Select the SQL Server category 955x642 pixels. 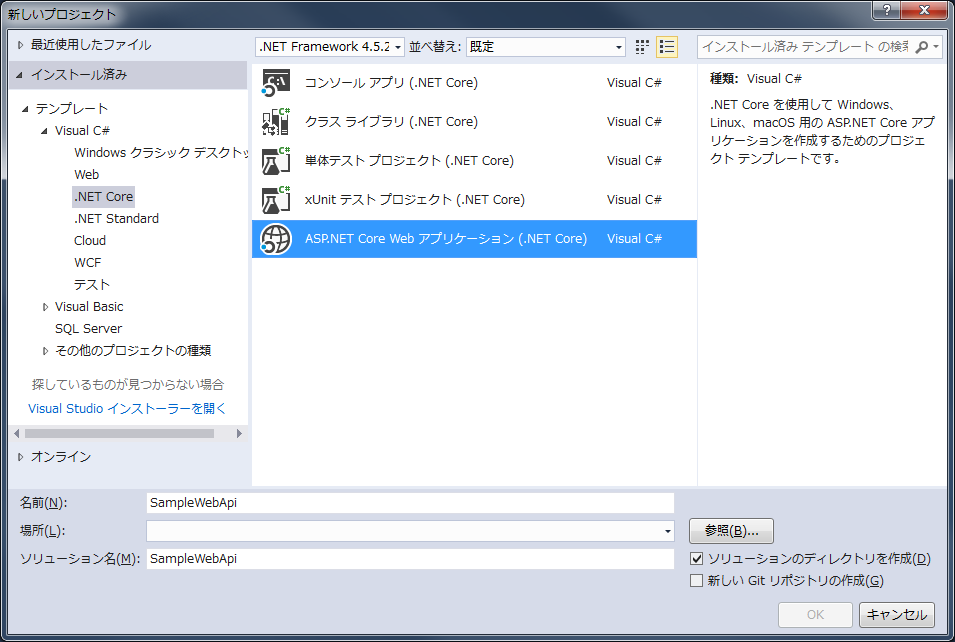pos(88,329)
